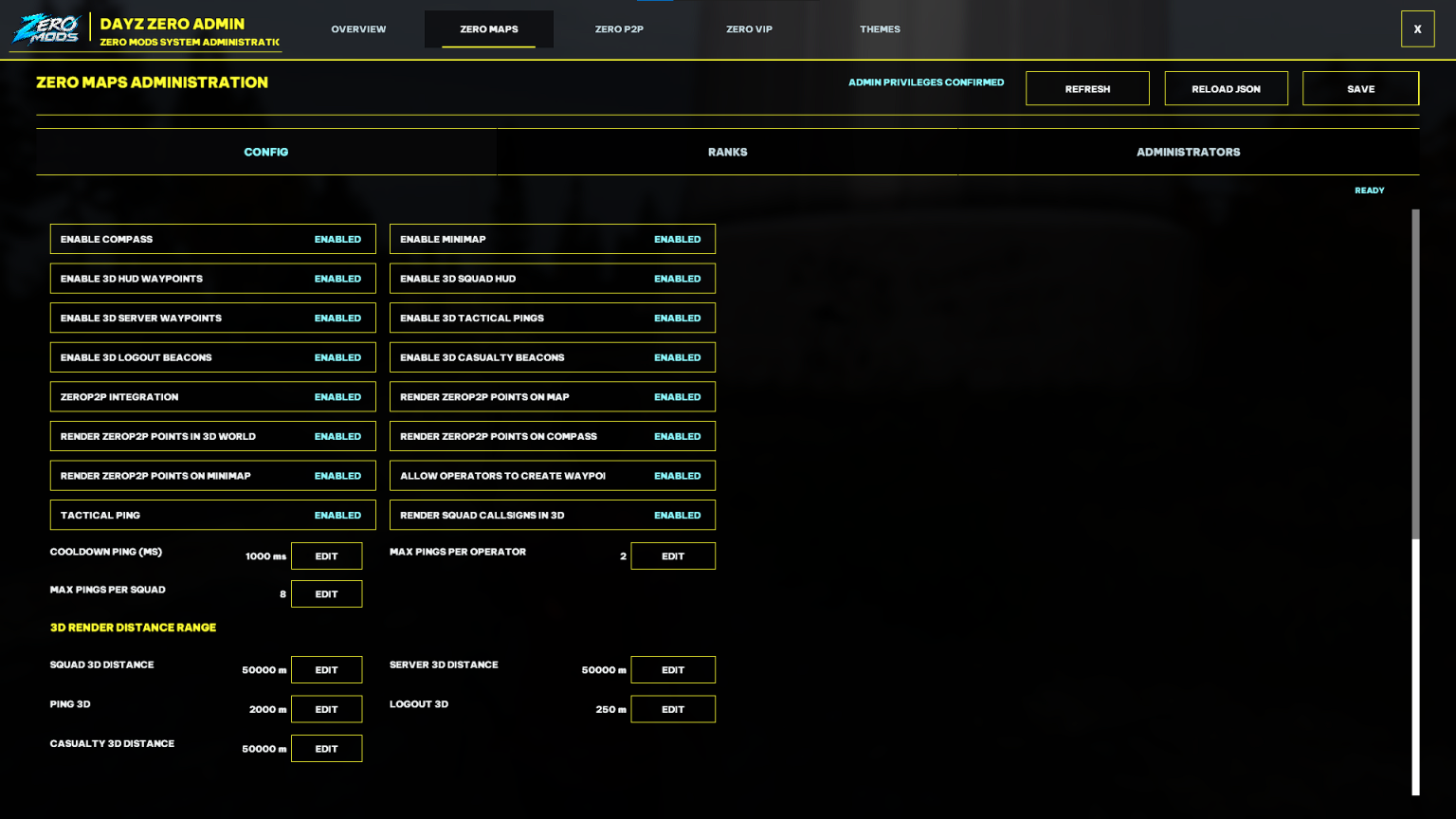Toggle Enable 3D Casualty Beacons
Screen dimensions: 1456x819
click(x=553, y=357)
